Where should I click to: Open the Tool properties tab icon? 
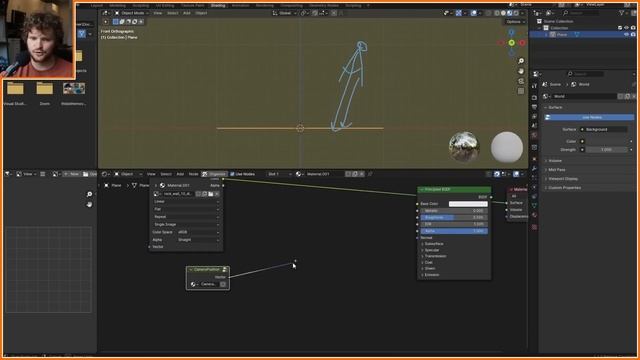[x=534, y=86]
